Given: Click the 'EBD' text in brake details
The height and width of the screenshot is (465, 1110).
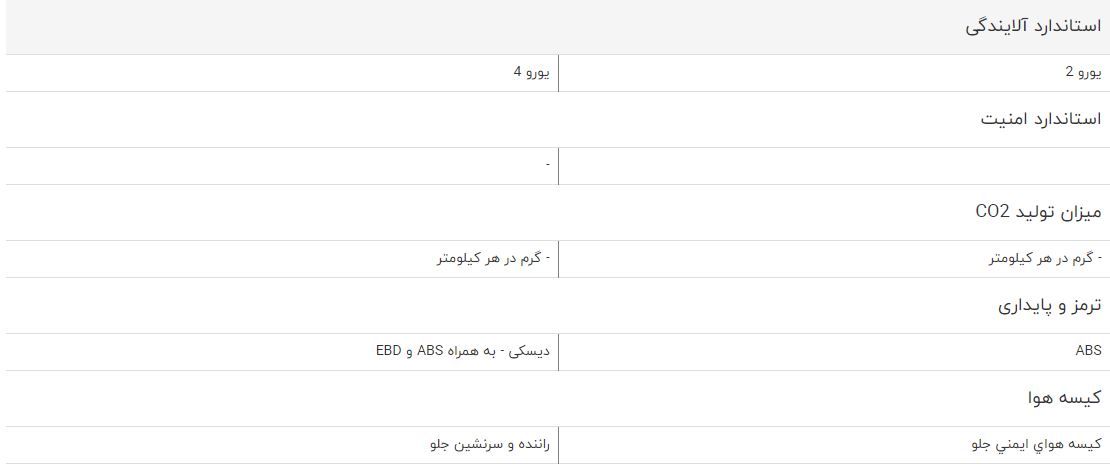Looking at the screenshot, I should click(x=389, y=350).
